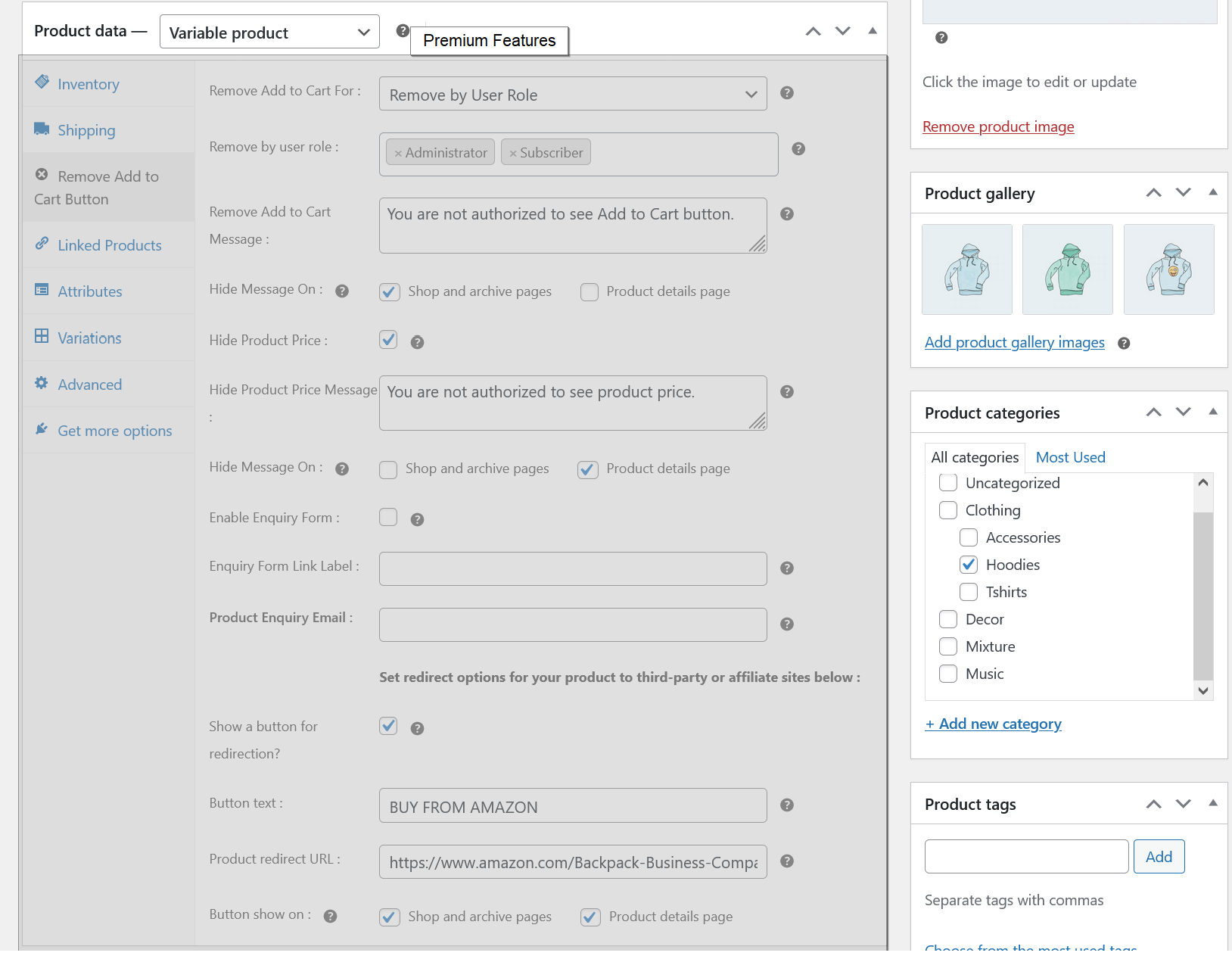Viewport: 1232px width, 959px height.
Task: Toggle first Shop and archive pages checkbox under Add to Cart Message
Action: click(390, 292)
